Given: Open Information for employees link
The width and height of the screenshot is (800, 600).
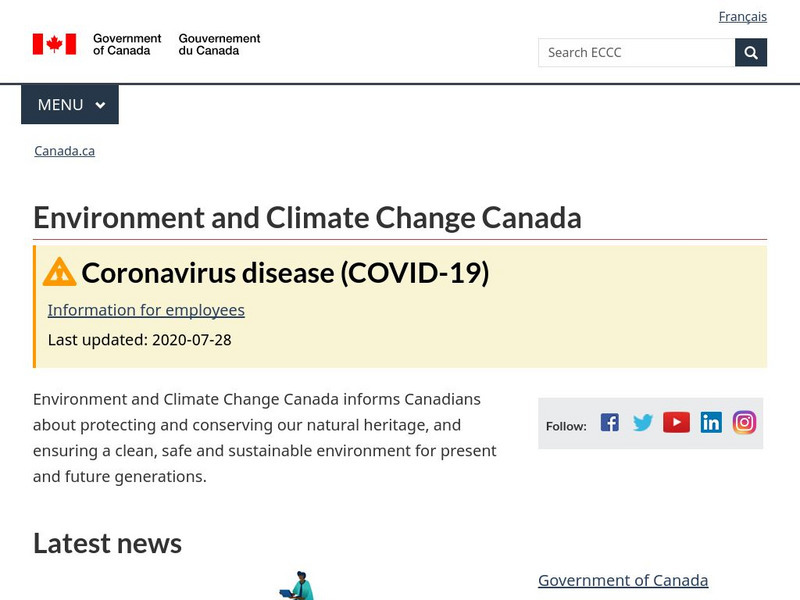Looking at the screenshot, I should 146,310.
